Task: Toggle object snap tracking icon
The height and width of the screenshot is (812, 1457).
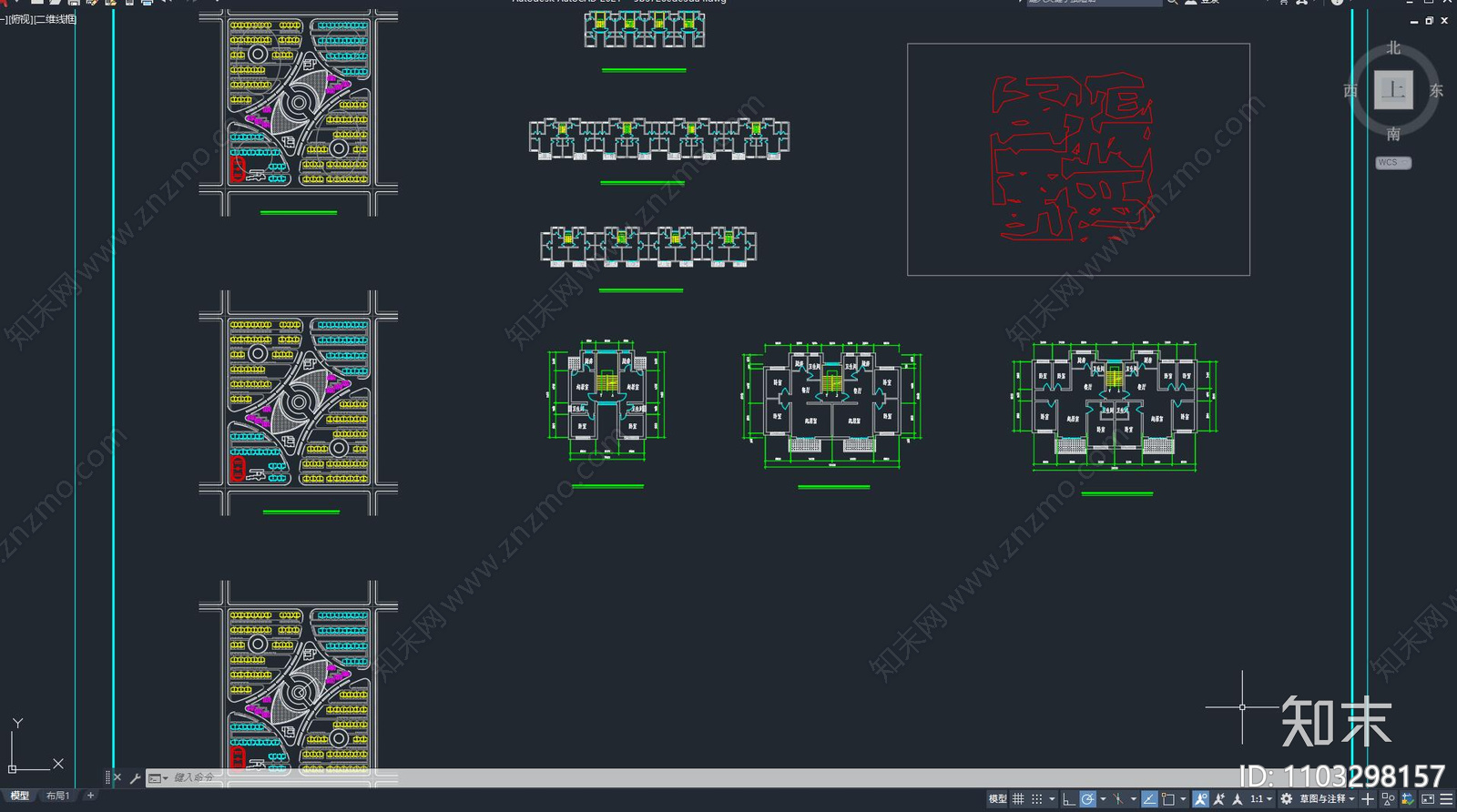Action: pyautogui.click(x=1150, y=799)
